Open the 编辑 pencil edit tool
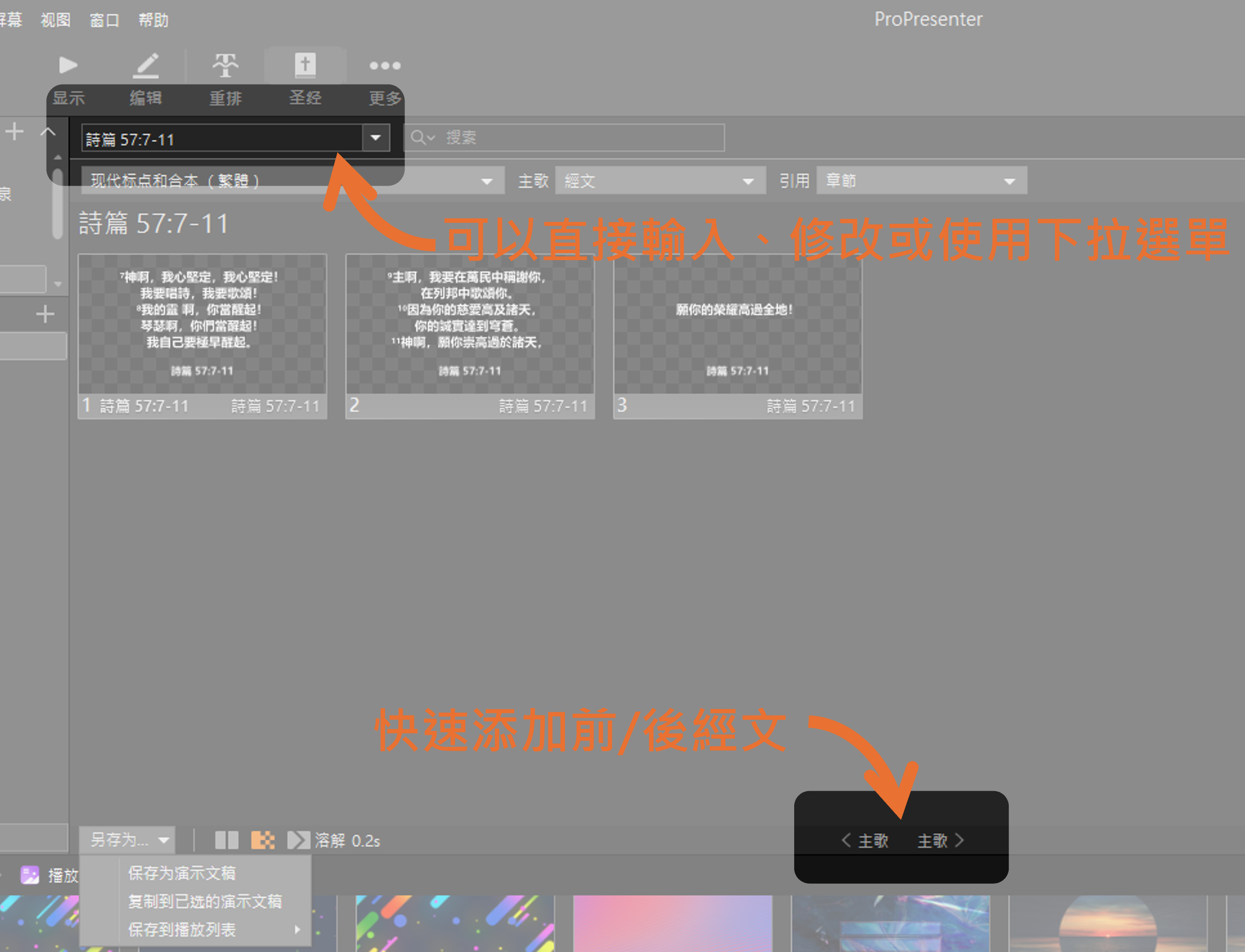The width and height of the screenshot is (1245, 952). pyautogui.click(x=146, y=65)
